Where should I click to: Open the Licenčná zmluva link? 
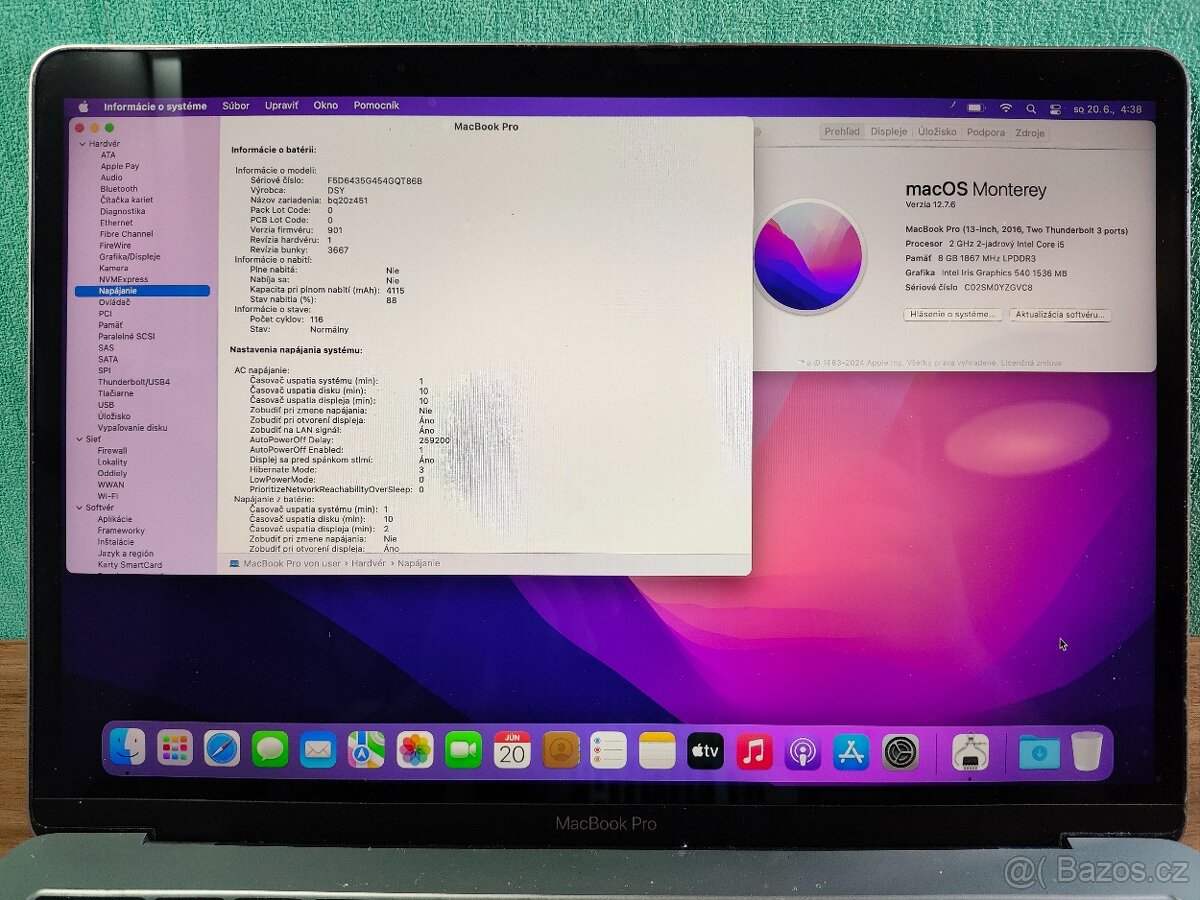coord(1032,363)
